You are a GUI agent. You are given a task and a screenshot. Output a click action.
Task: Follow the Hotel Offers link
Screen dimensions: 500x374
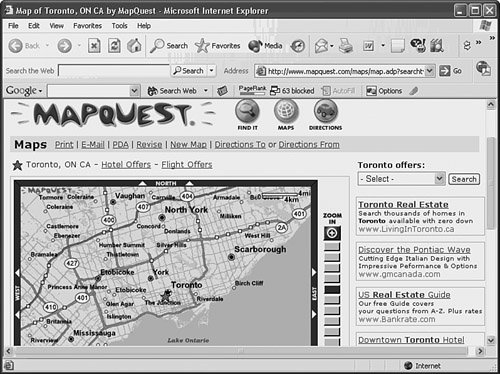(126, 164)
